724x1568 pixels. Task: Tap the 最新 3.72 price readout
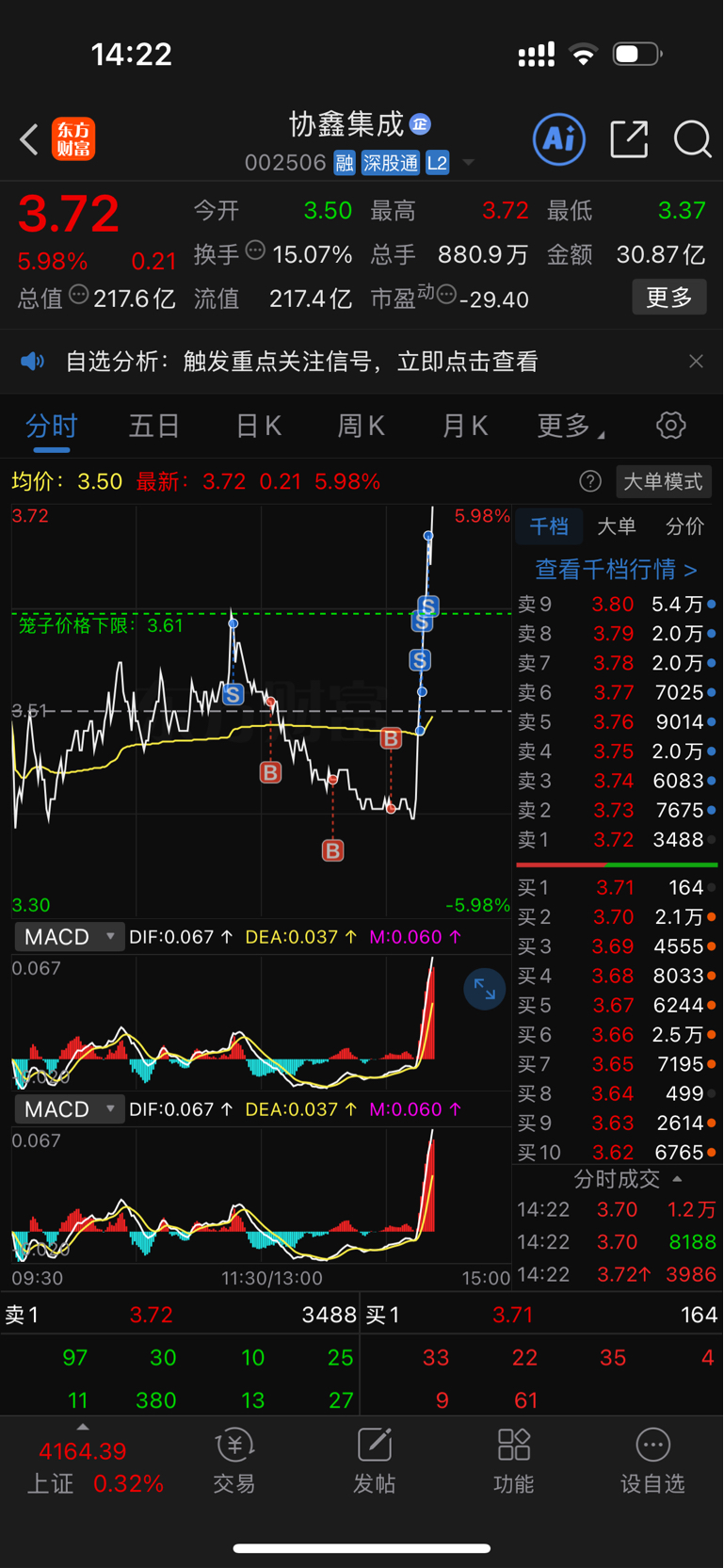[x=258, y=482]
